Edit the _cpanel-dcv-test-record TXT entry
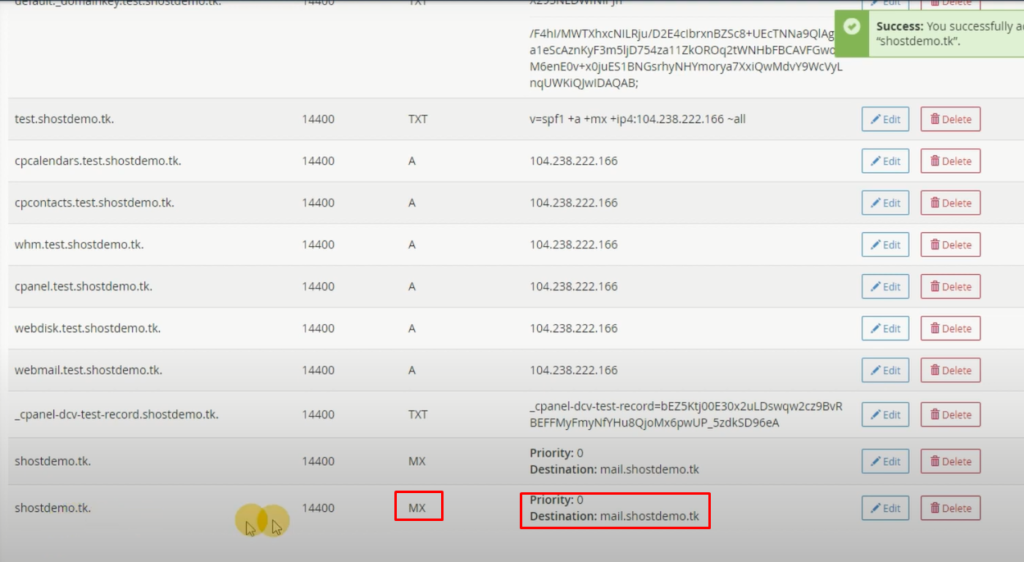Image resolution: width=1024 pixels, height=562 pixels. (x=885, y=414)
